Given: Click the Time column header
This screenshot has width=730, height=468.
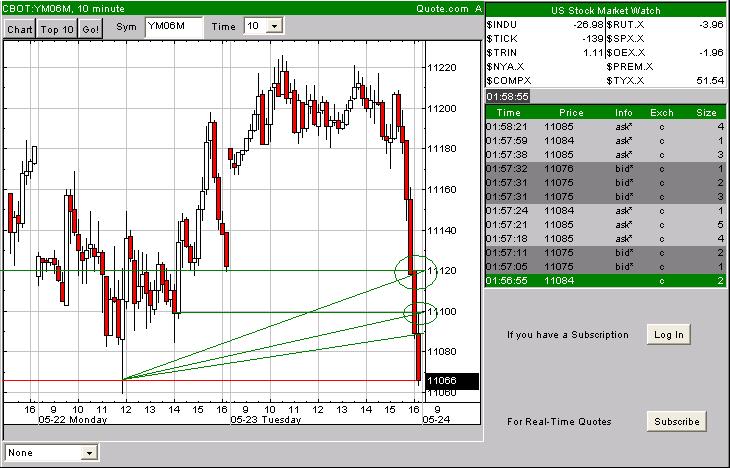Looking at the screenshot, I should [x=508, y=113].
